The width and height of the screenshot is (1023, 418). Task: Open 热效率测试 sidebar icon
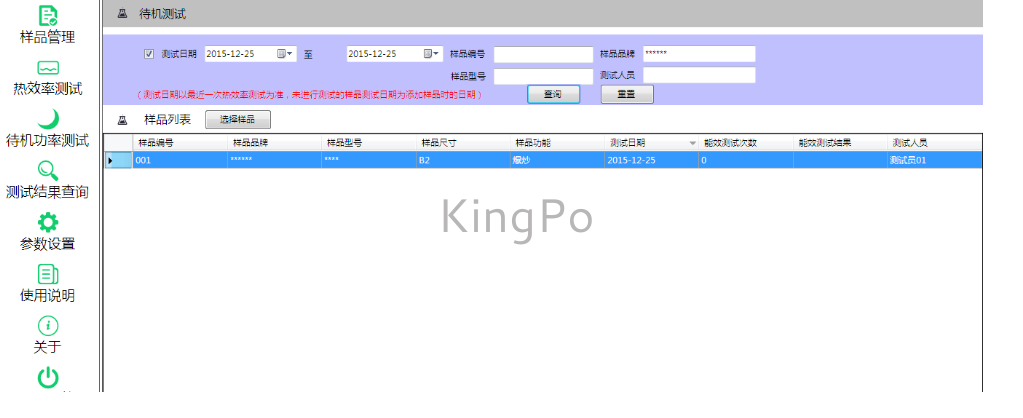click(48, 68)
